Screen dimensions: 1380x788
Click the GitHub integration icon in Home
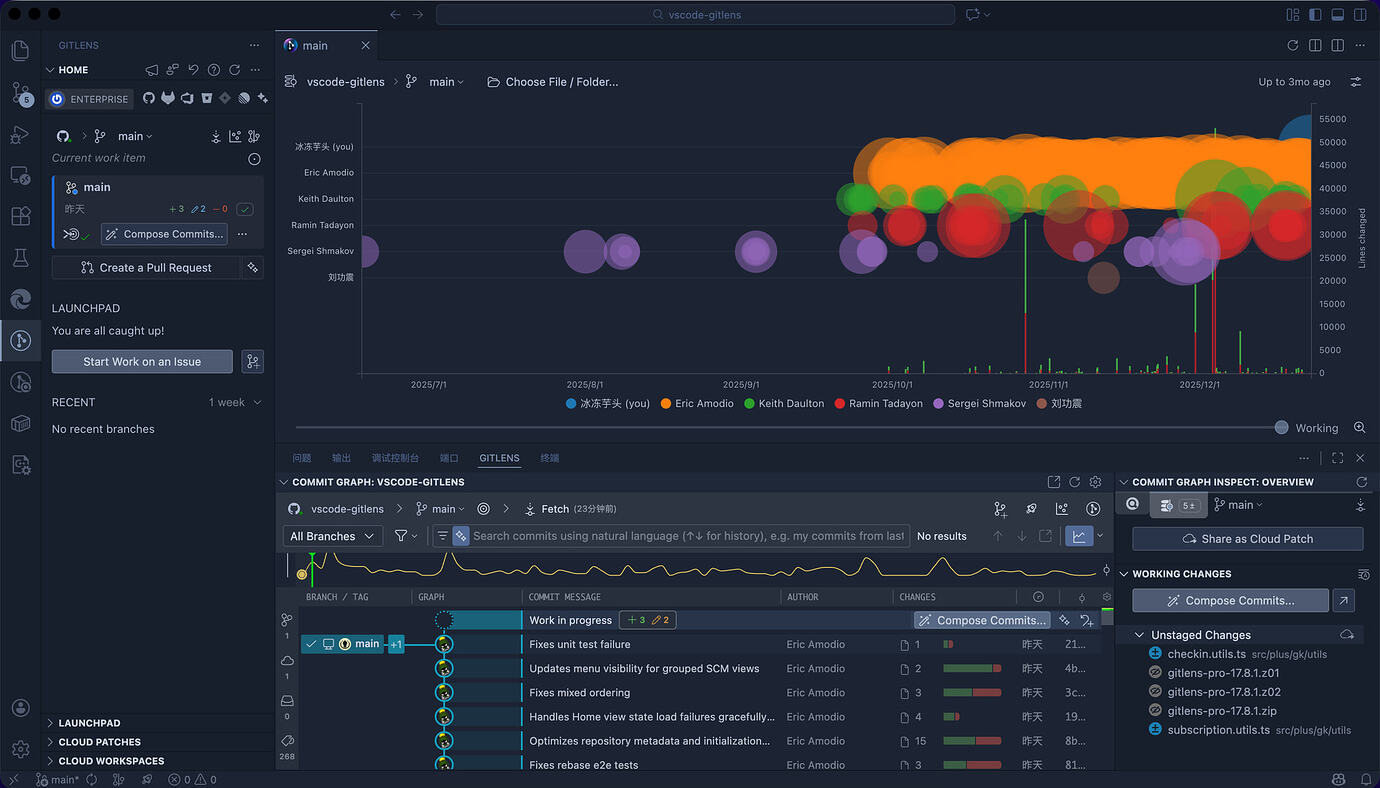pyautogui.click(x=149, y=98)
